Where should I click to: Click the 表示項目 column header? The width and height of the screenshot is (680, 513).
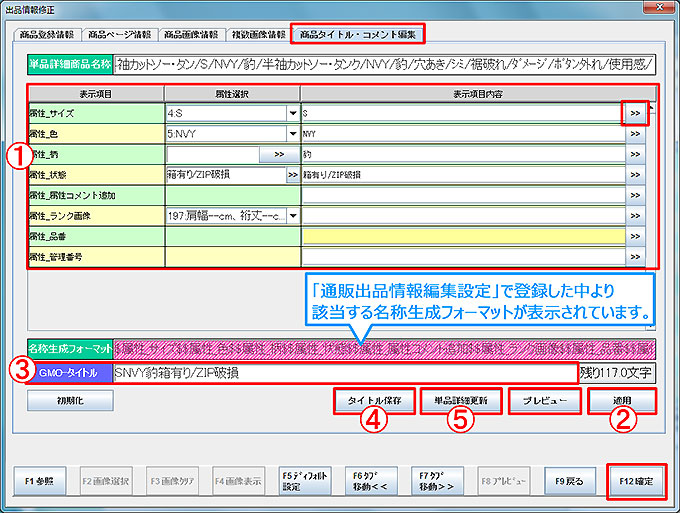coord(96,94)
